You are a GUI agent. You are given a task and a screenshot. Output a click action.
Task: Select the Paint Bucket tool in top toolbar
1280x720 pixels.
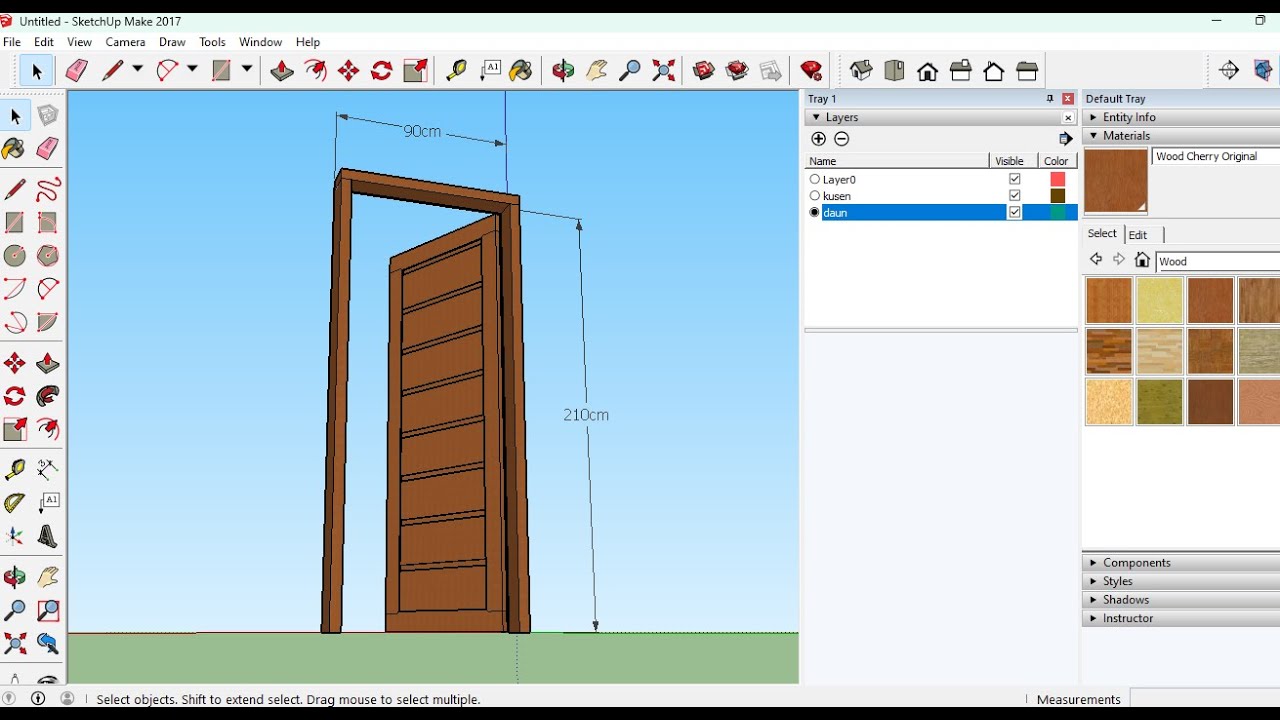[x=521, y=70]
